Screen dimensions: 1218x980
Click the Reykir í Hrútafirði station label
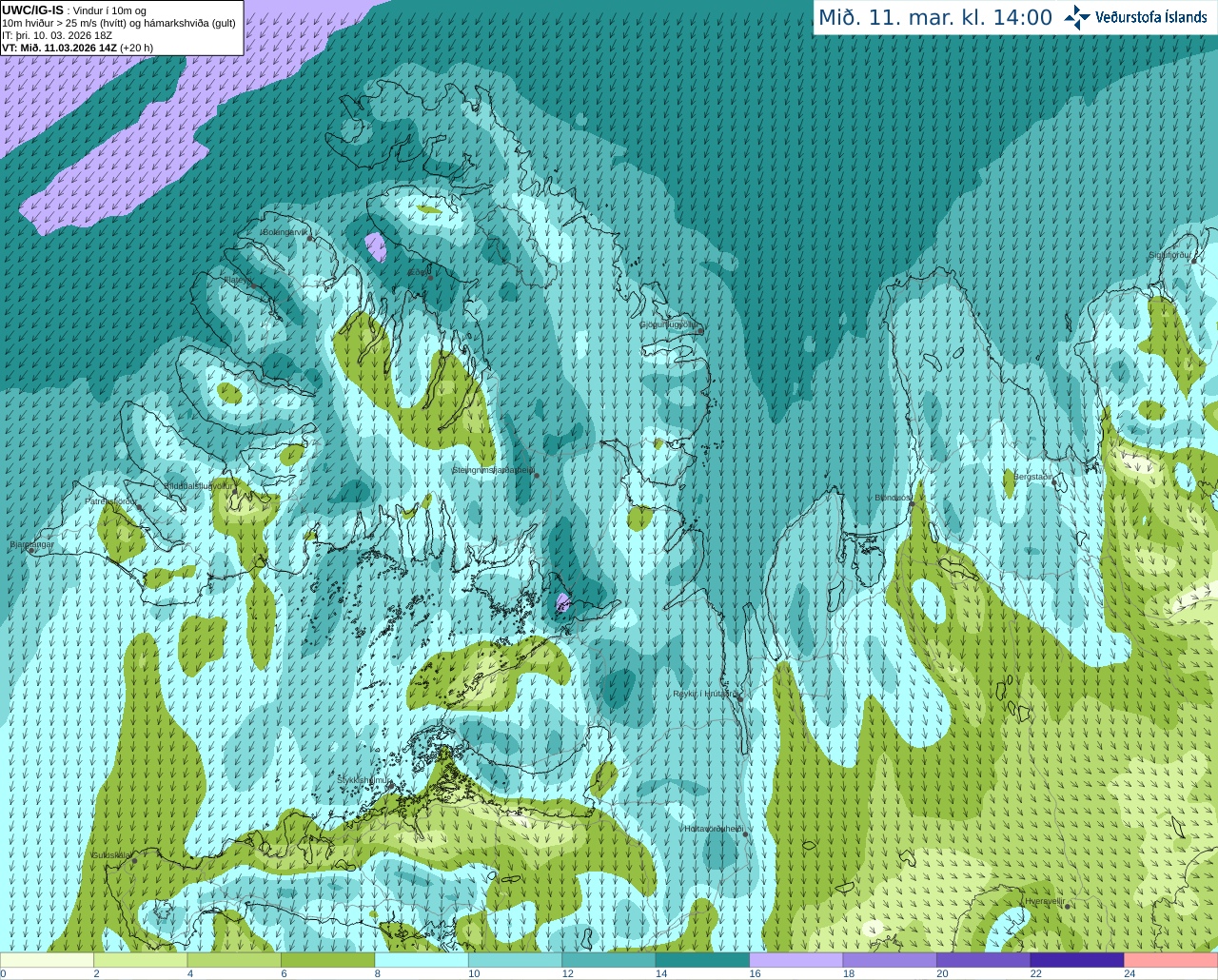coord(705,694)
